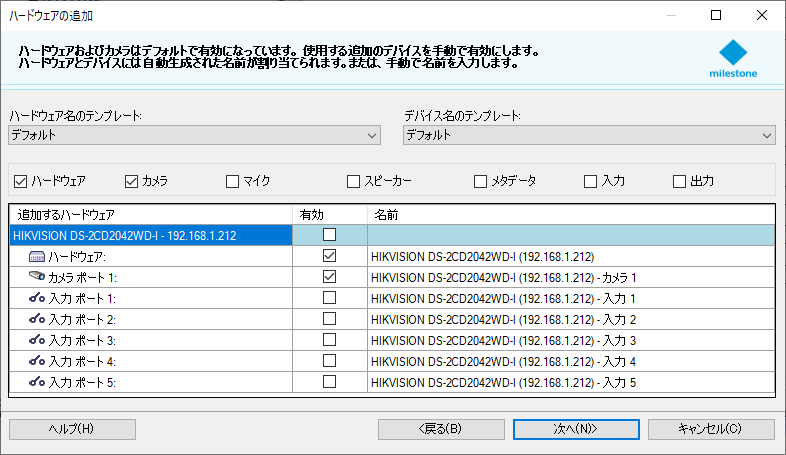
Task: Select the カメラ ポート 1: row label
Action: coord(82,278)
